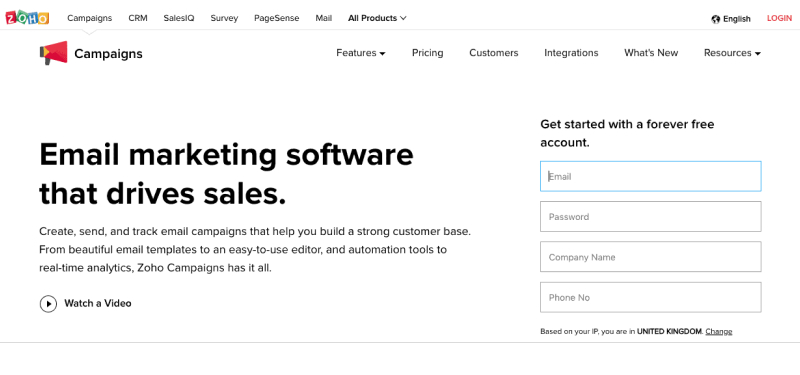The image size is (800, 375).
Task: Click the LOGIN link
Action: click(x=779, y=18)
